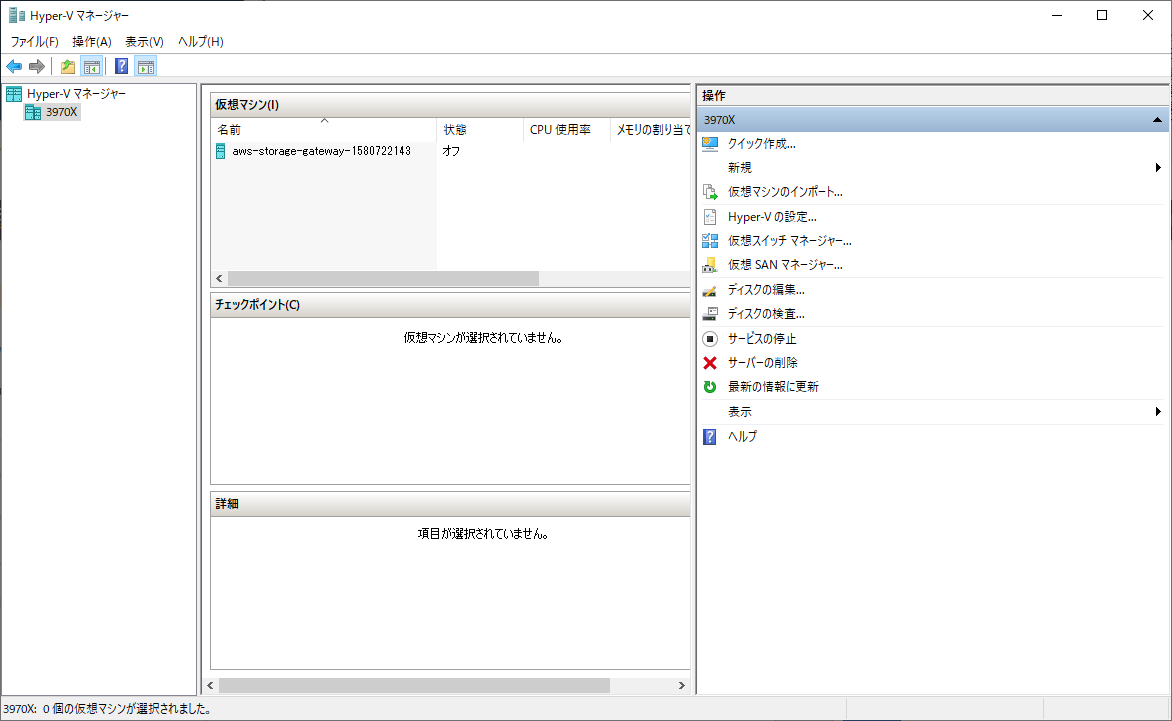Click ディスクの編集... action
Screen dimensions: 1172x721
pyautogui.click(x=766, y=290)
